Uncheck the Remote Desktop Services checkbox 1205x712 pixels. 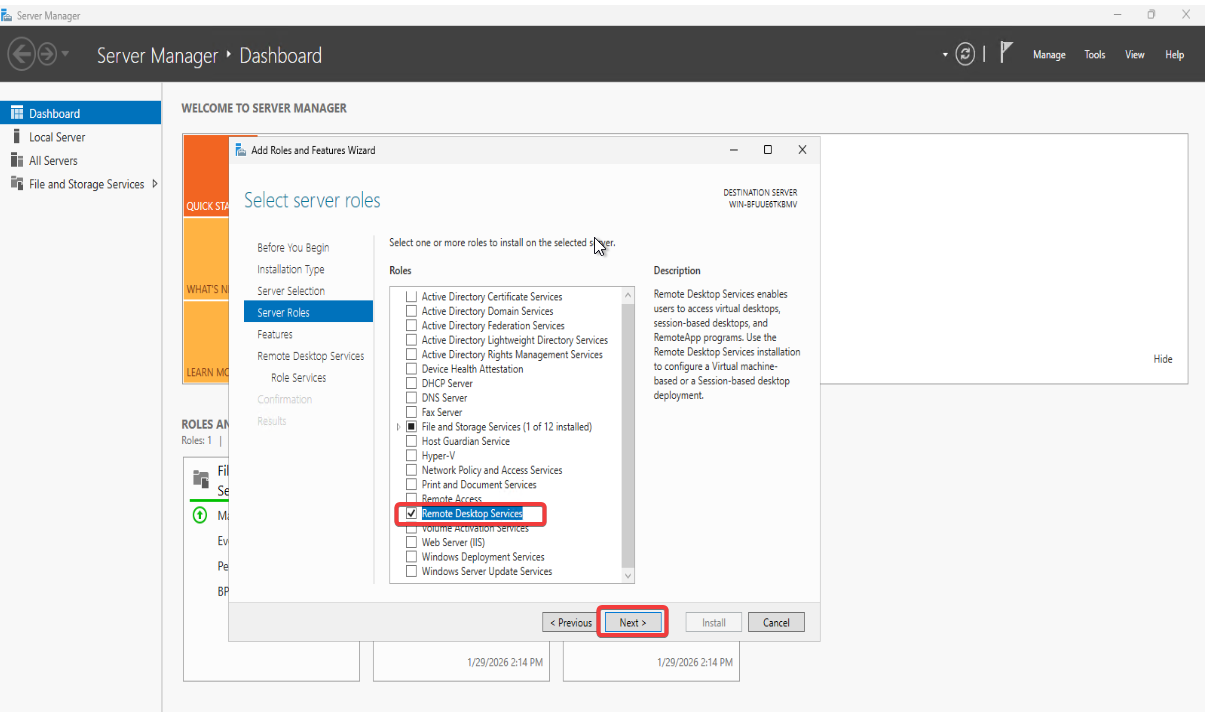(411, 513)
